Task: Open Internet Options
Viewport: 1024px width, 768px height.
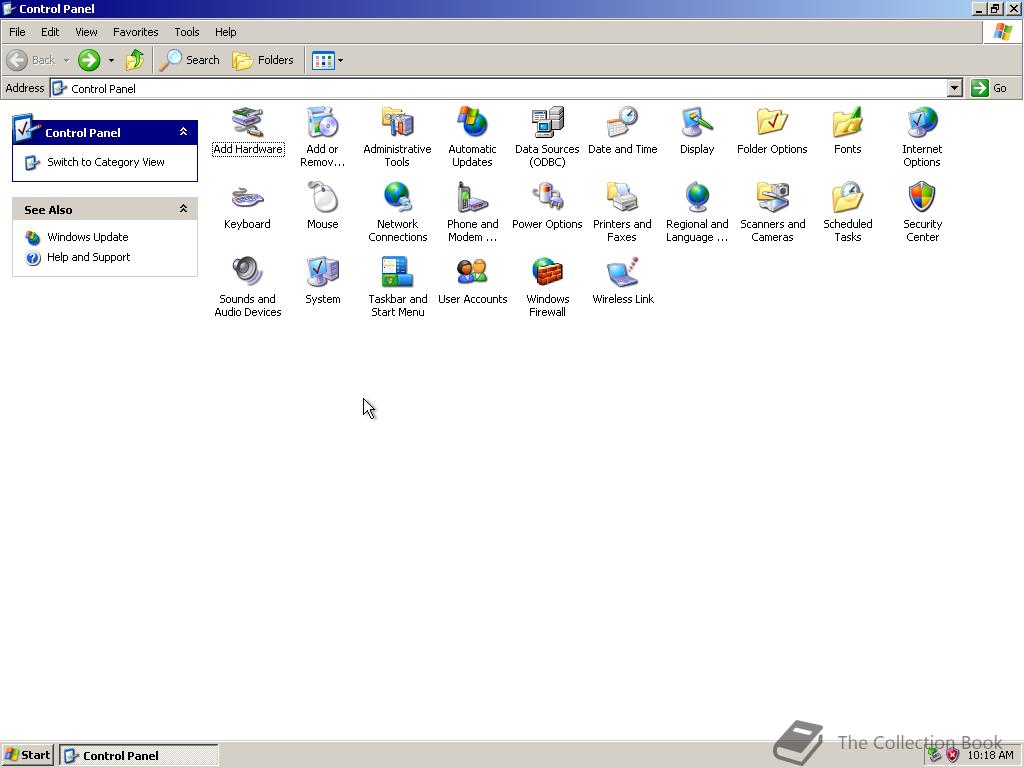Action: [x=922, y=137]
